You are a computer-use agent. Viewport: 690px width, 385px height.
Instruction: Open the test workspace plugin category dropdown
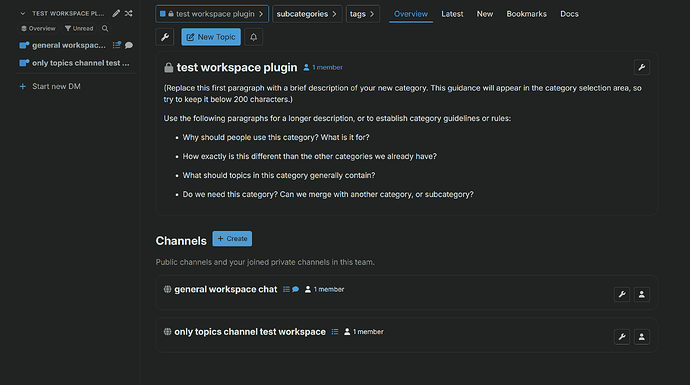tap(212, 14)
